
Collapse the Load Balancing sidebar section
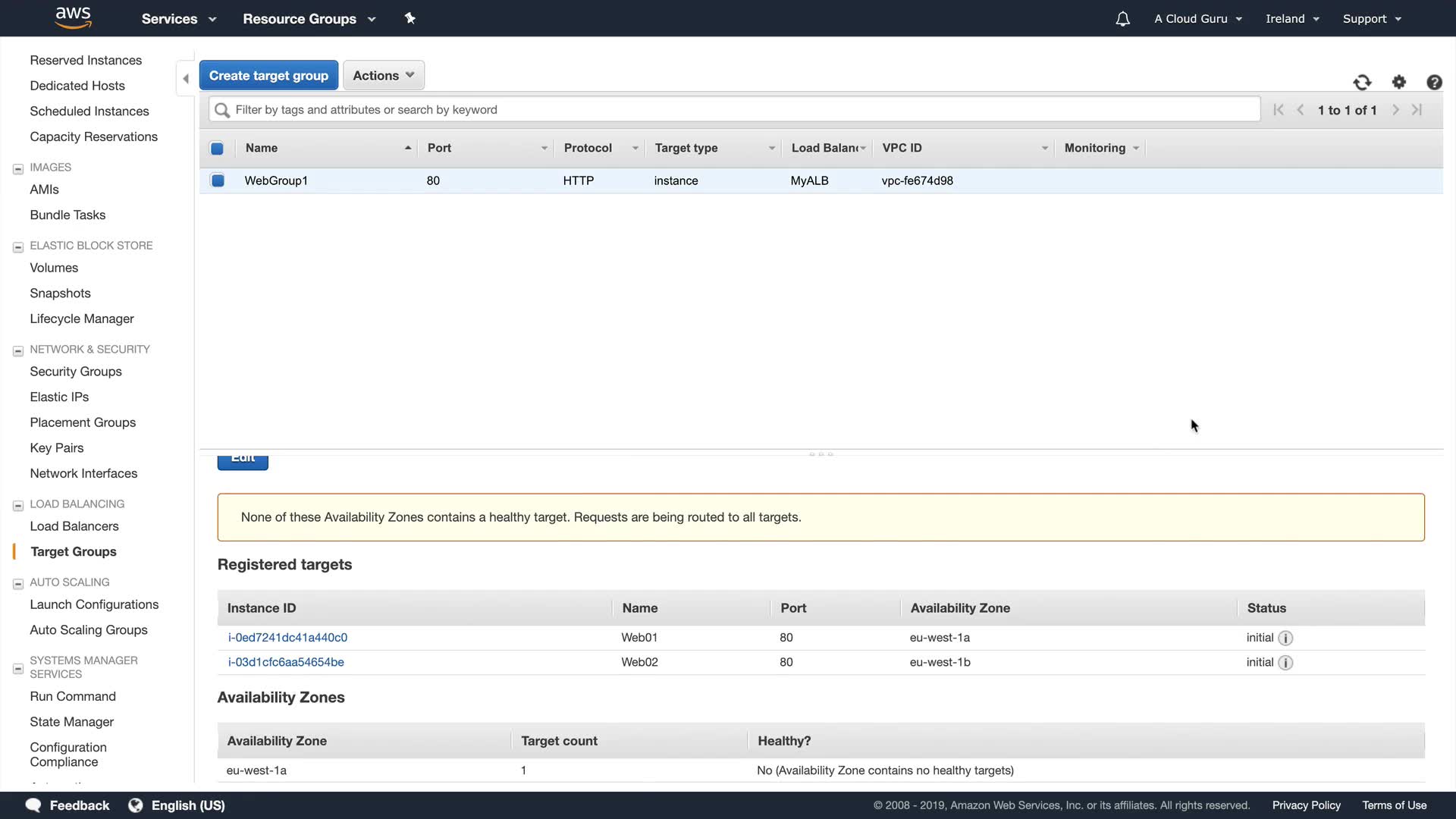pyautogui.click(x=18, y=505)
